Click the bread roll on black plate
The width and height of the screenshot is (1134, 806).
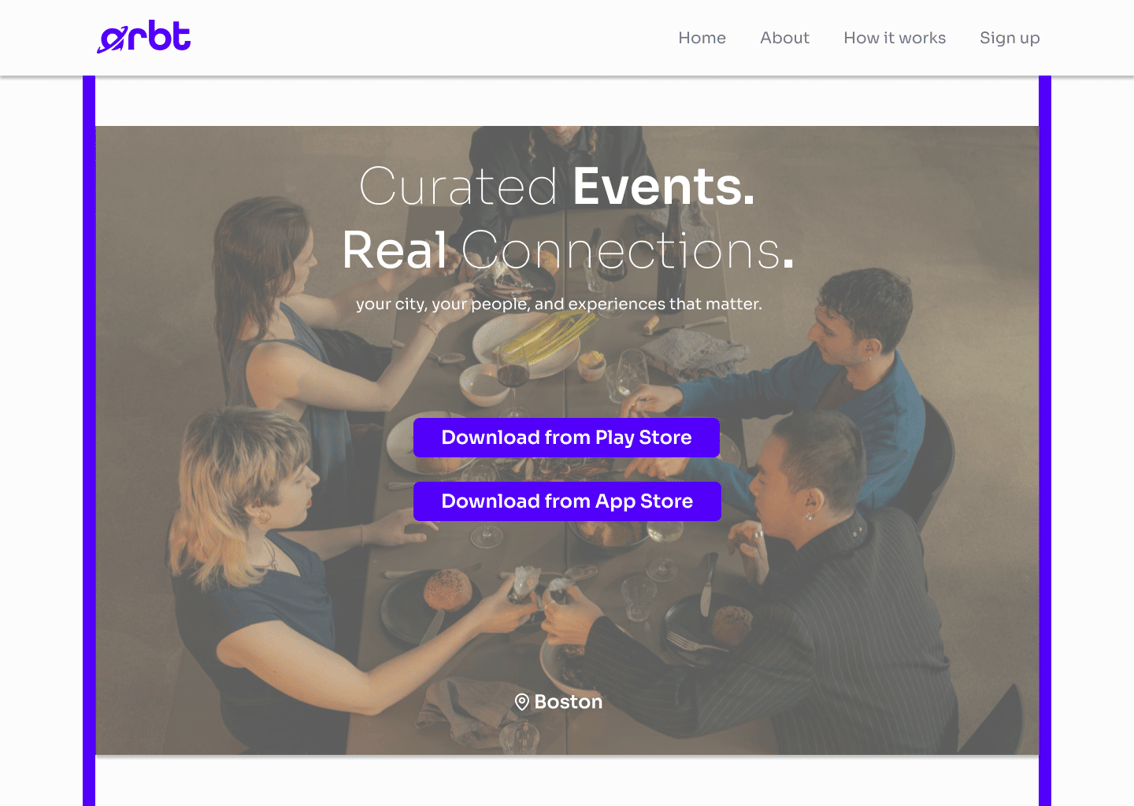click(448, 590)
